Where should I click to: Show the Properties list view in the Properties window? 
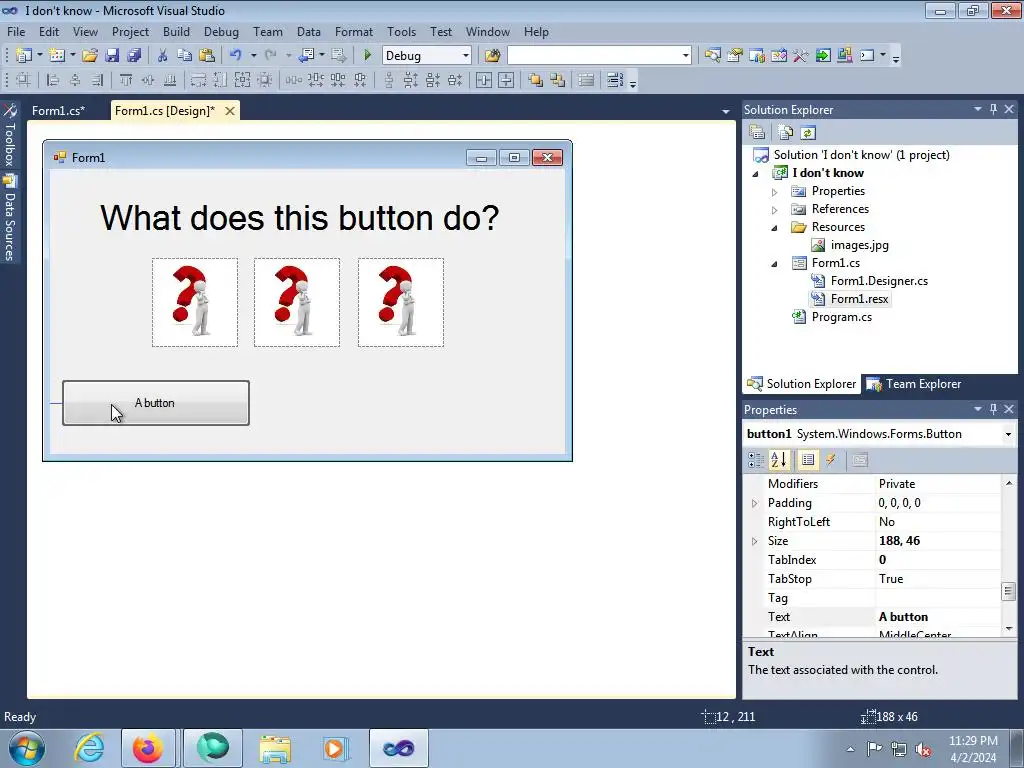click(808, 460)
